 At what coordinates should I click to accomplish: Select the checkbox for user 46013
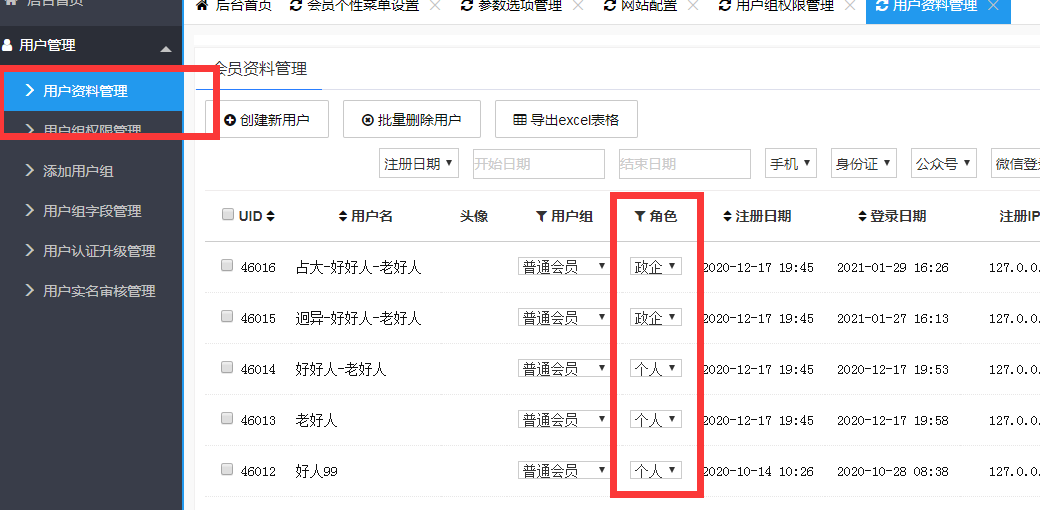point(227,419)
